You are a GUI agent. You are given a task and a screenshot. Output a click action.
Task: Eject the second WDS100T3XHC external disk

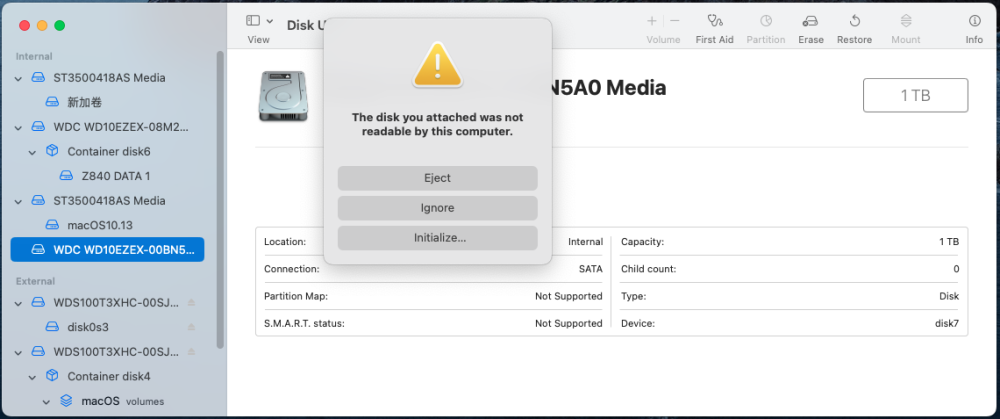tap(191, 351)
